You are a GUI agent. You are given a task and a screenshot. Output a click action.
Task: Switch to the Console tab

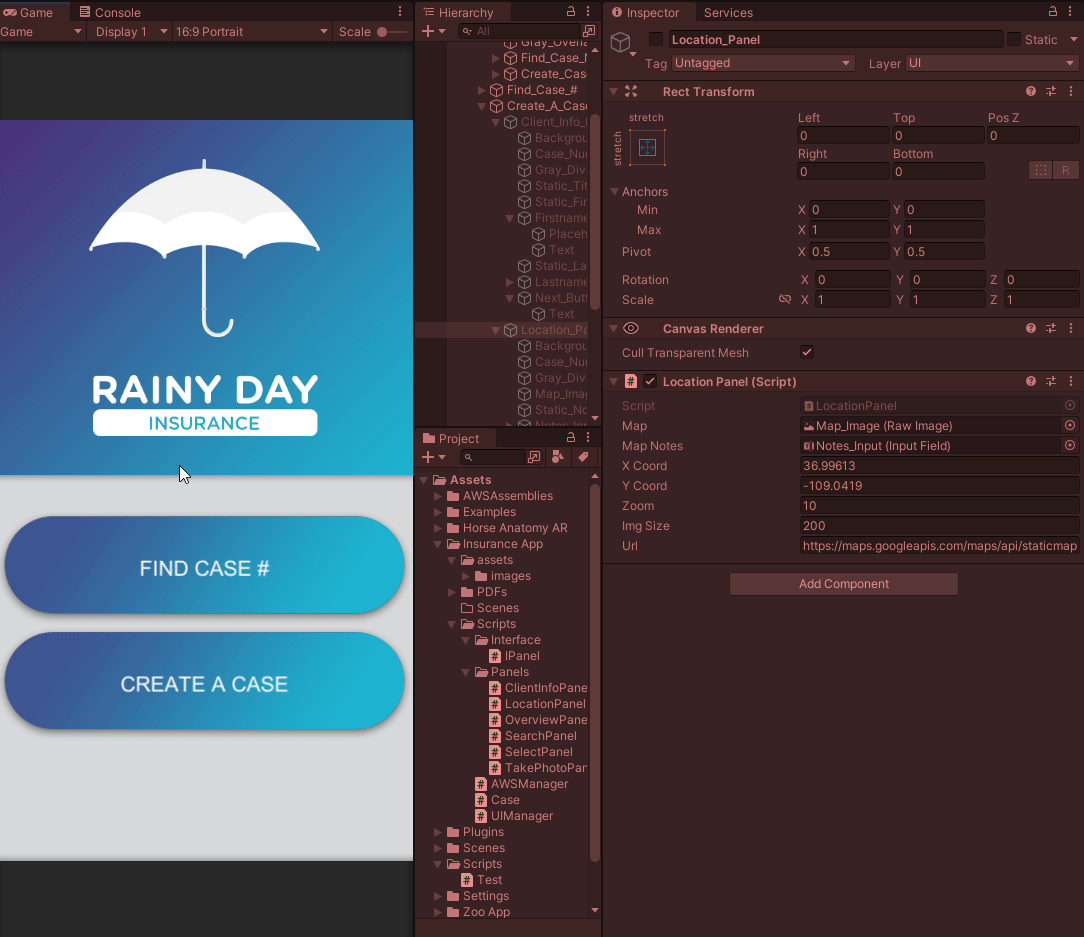110,12
